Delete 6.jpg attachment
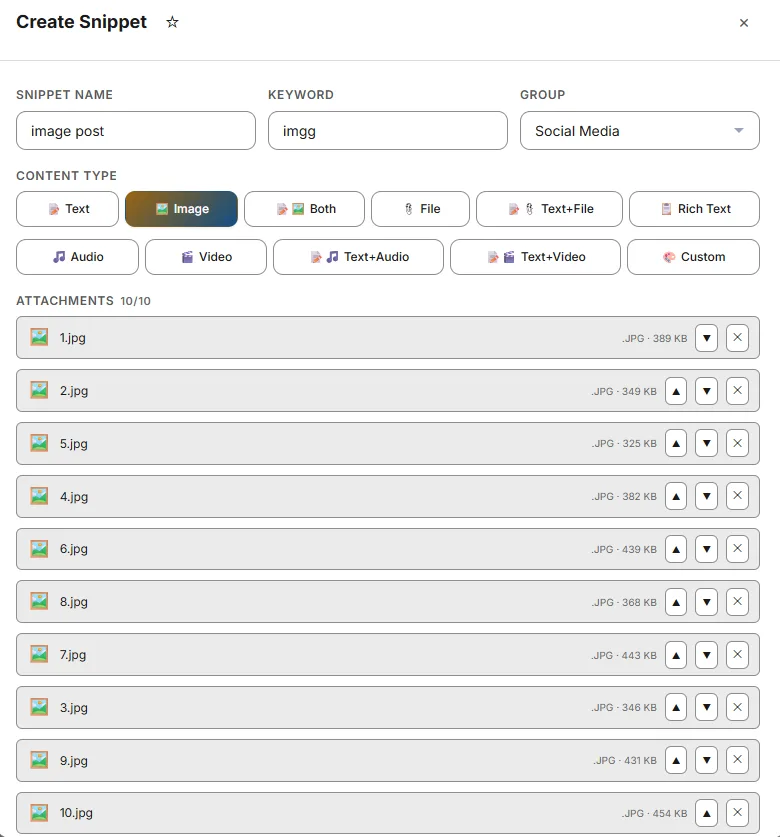This screenshot has width=780, height=837. (x=737, y=549)
